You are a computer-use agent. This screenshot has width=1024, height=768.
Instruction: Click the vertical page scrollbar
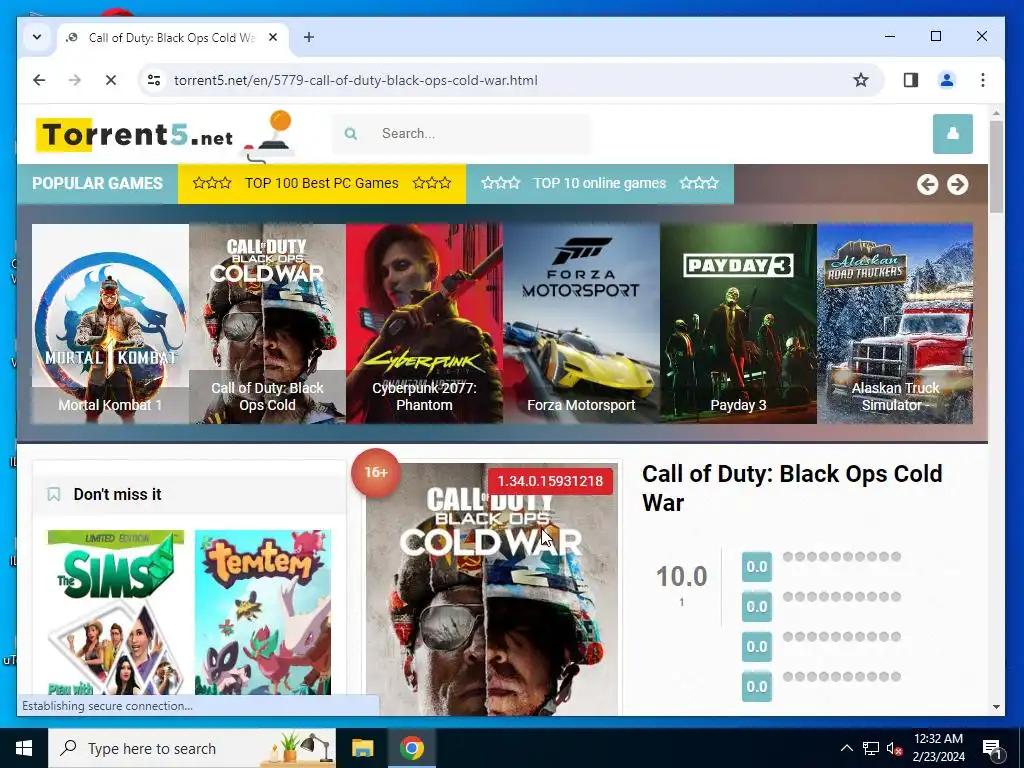[996, 167]
